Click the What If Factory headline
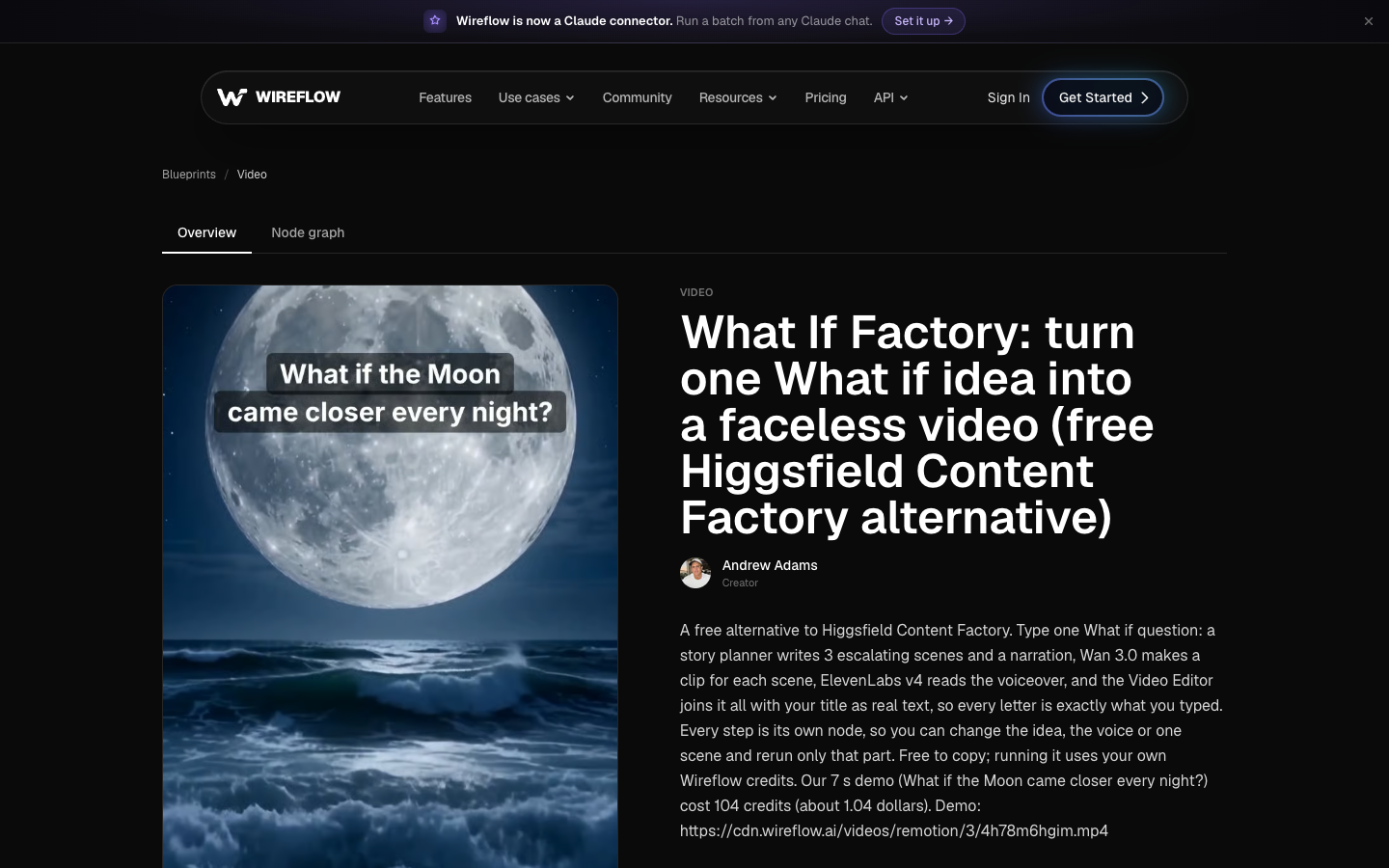The height and width of the screenshot is (868, 1389). 916,424
